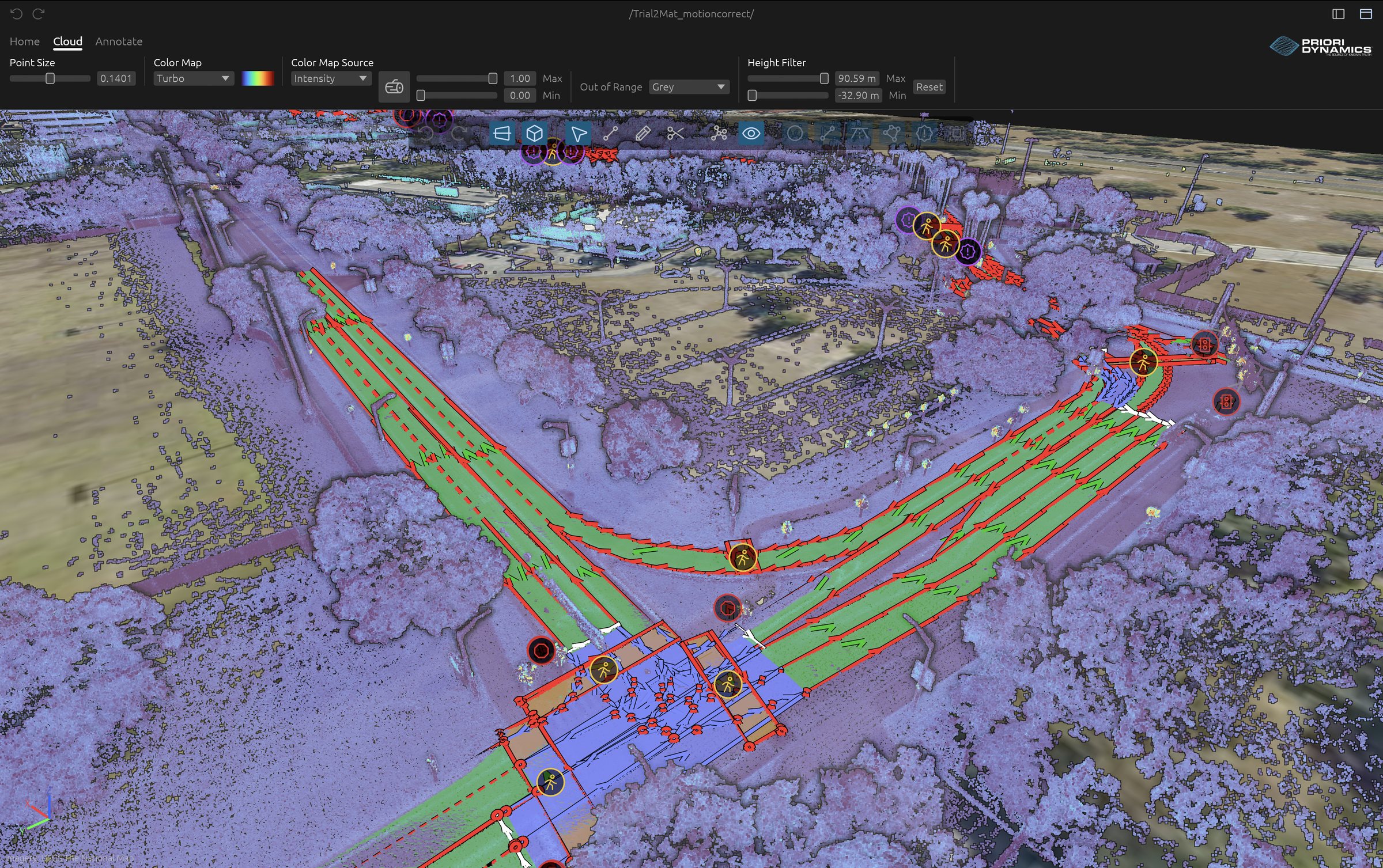Toggle the circle point layer filter
1383x868 pixels.
(x=795, y=134)
